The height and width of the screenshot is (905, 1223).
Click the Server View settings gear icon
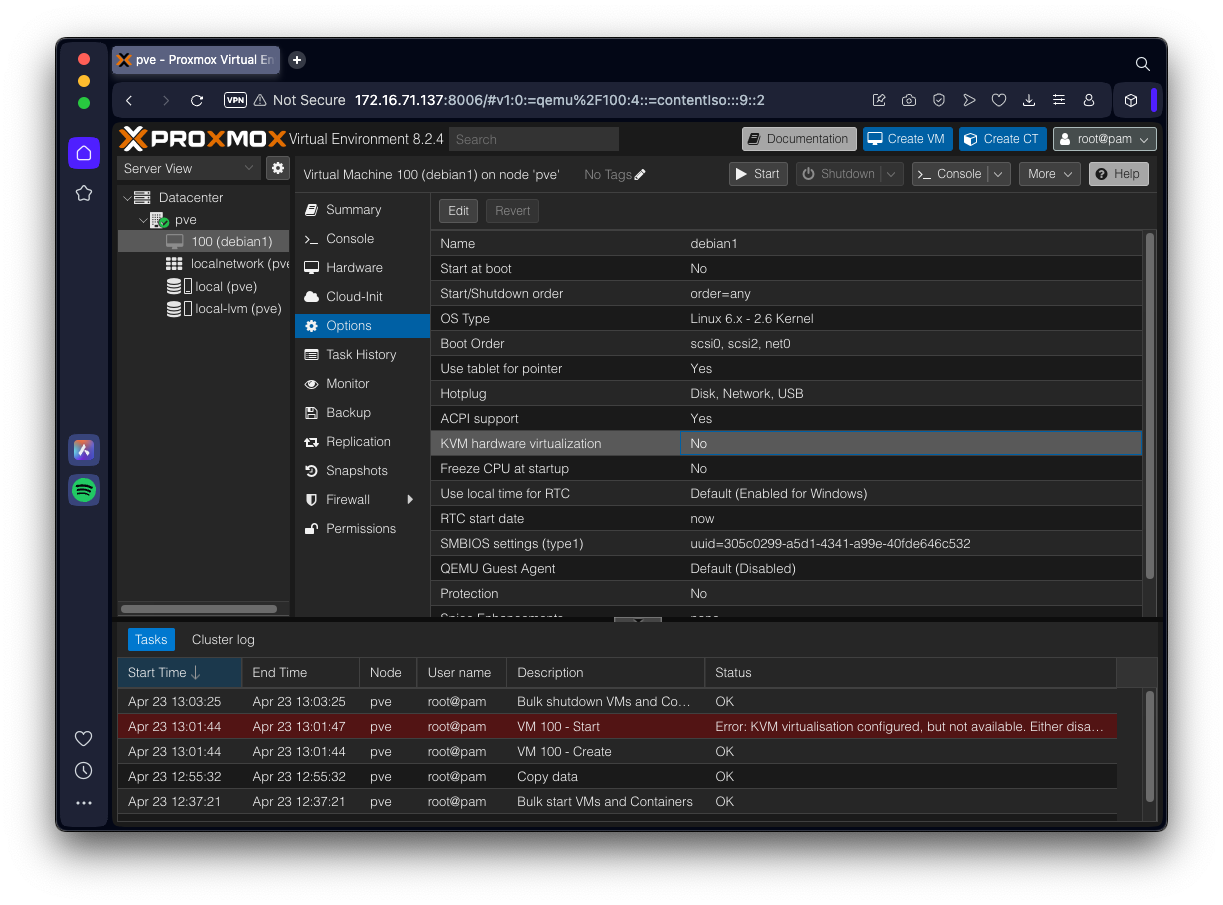pyautogui.click(x=278, y=168)
